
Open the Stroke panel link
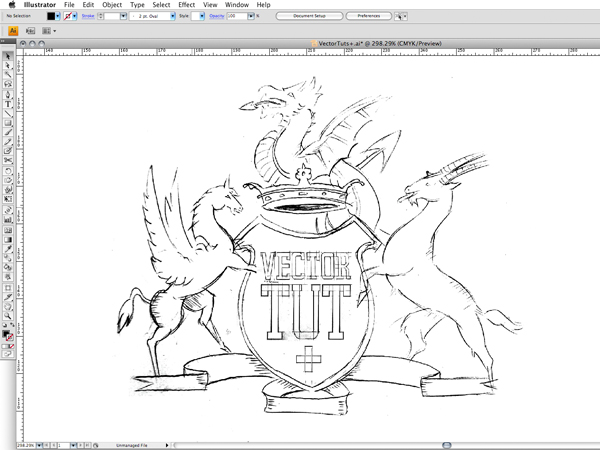point(88,16)
